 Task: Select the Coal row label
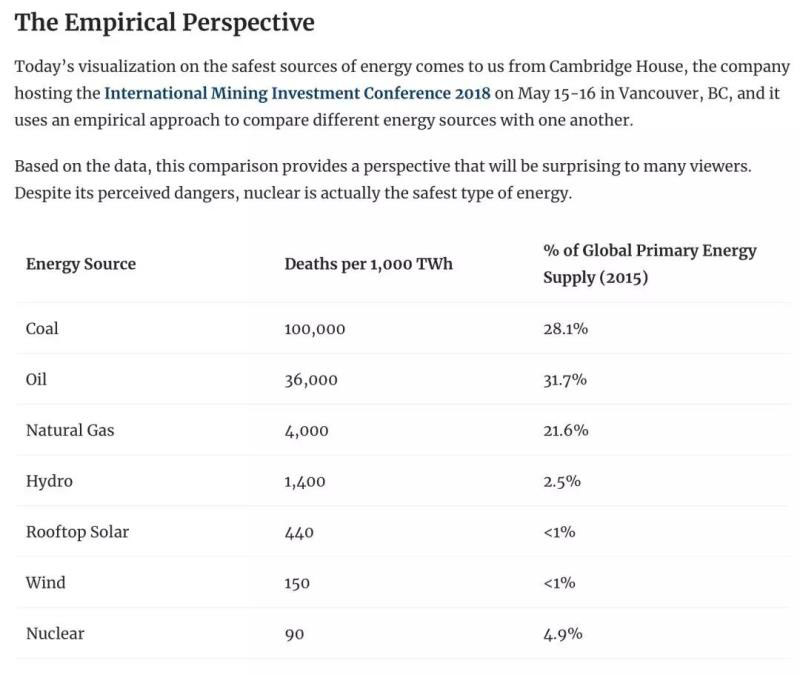click(42, 328)
